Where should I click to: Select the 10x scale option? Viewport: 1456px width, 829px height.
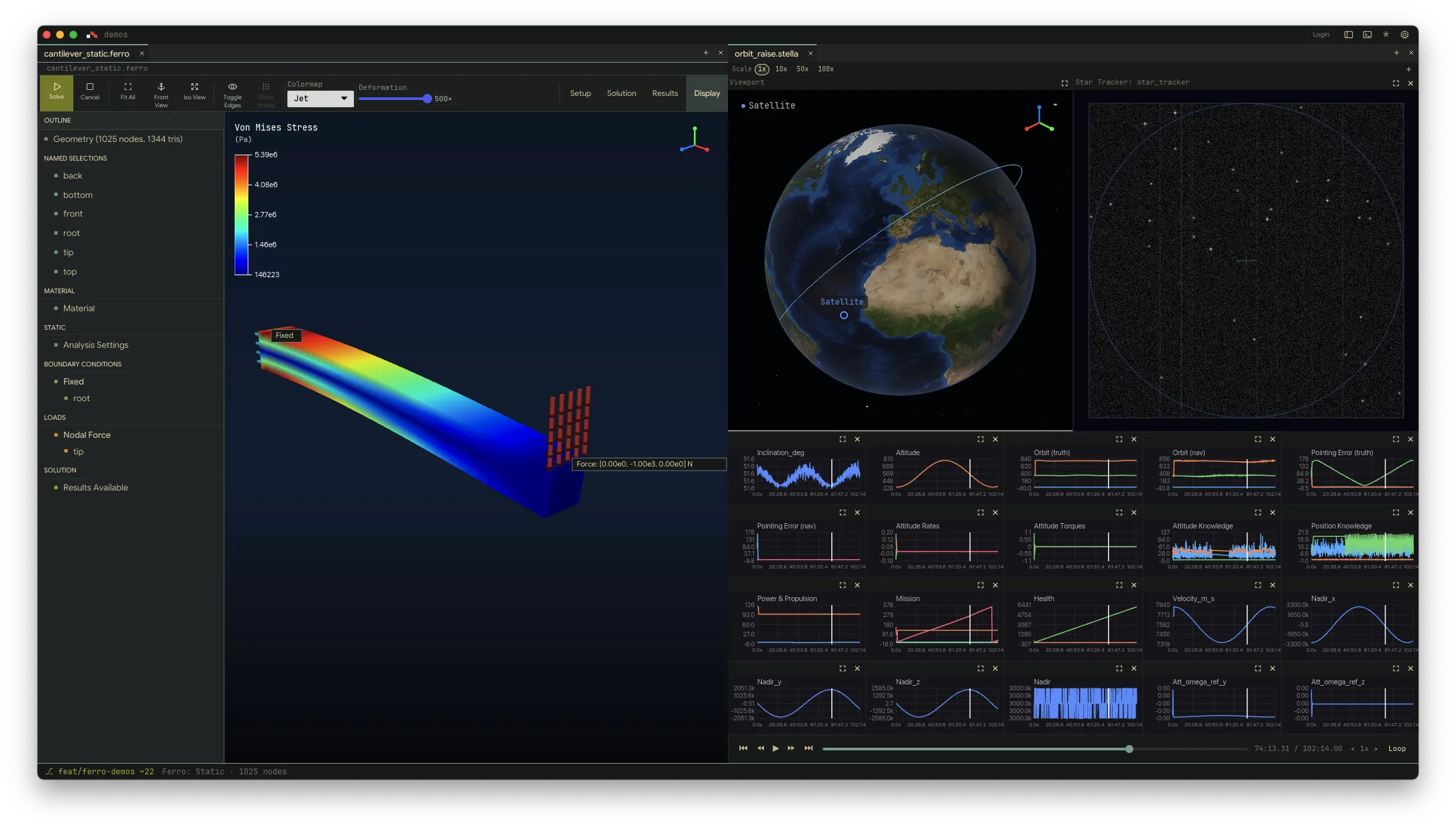coord(781,69)
